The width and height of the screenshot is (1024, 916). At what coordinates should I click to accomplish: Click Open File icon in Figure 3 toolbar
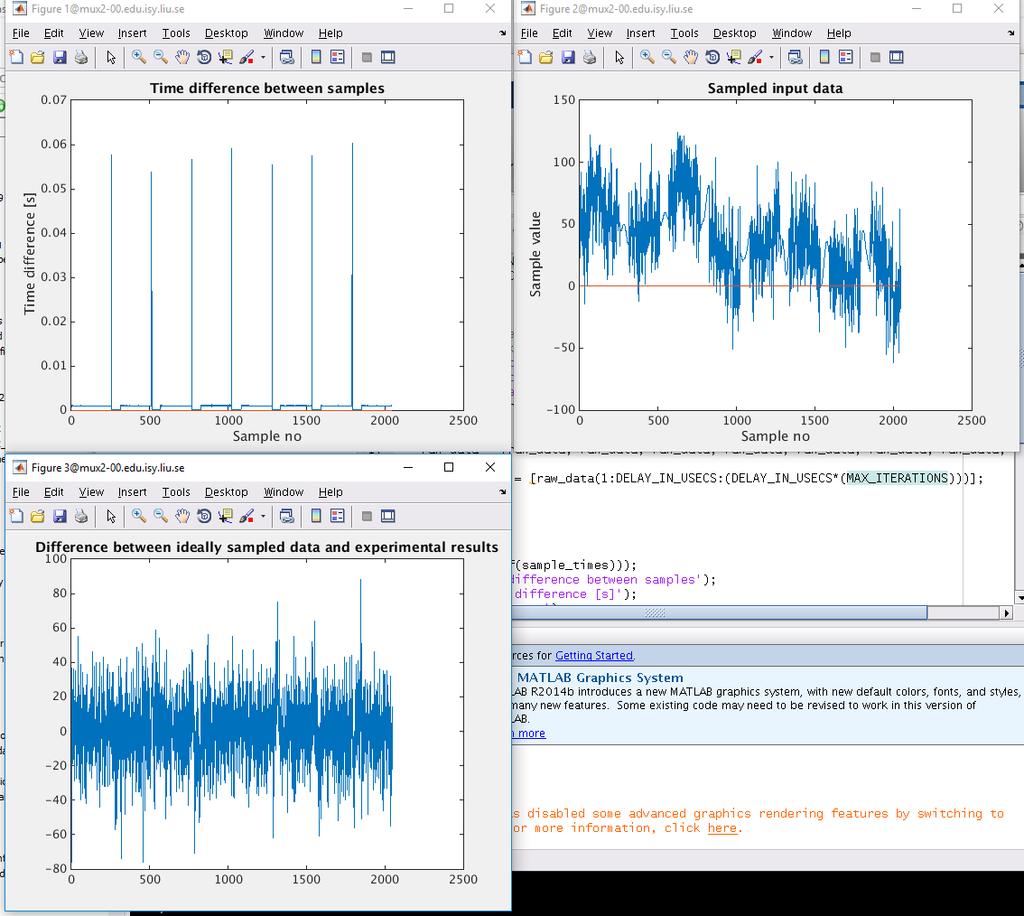coord(38,516)
